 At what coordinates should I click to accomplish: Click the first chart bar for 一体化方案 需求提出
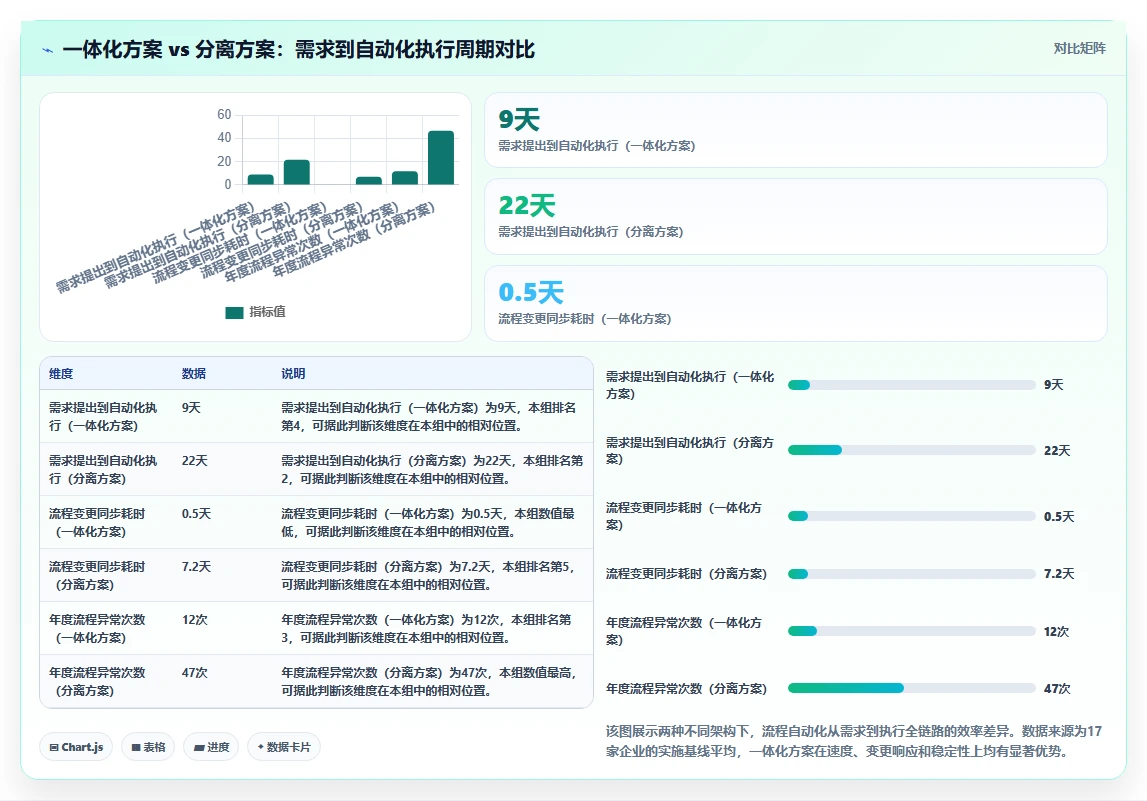260,179
